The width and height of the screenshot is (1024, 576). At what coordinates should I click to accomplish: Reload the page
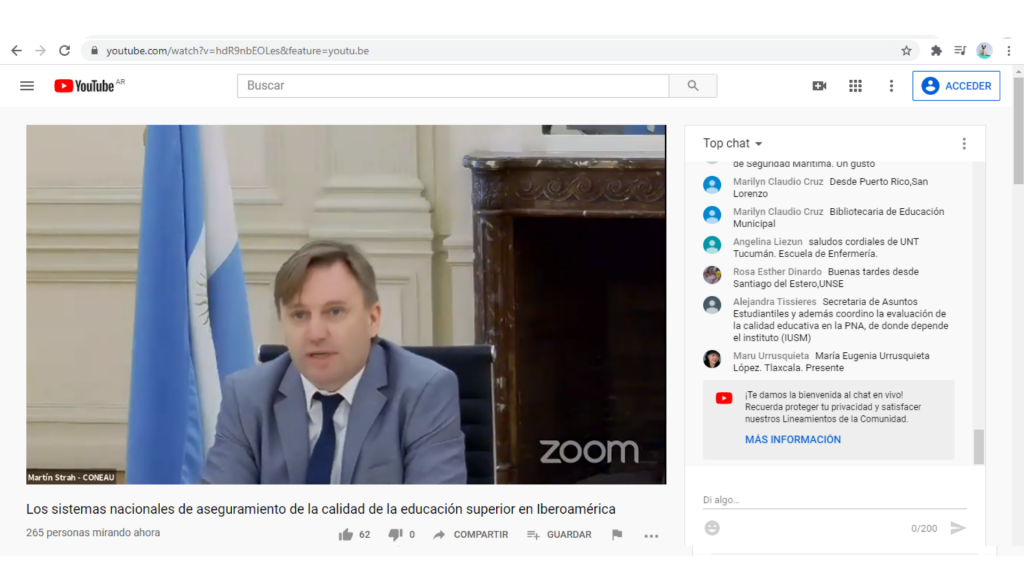(65, 50)
